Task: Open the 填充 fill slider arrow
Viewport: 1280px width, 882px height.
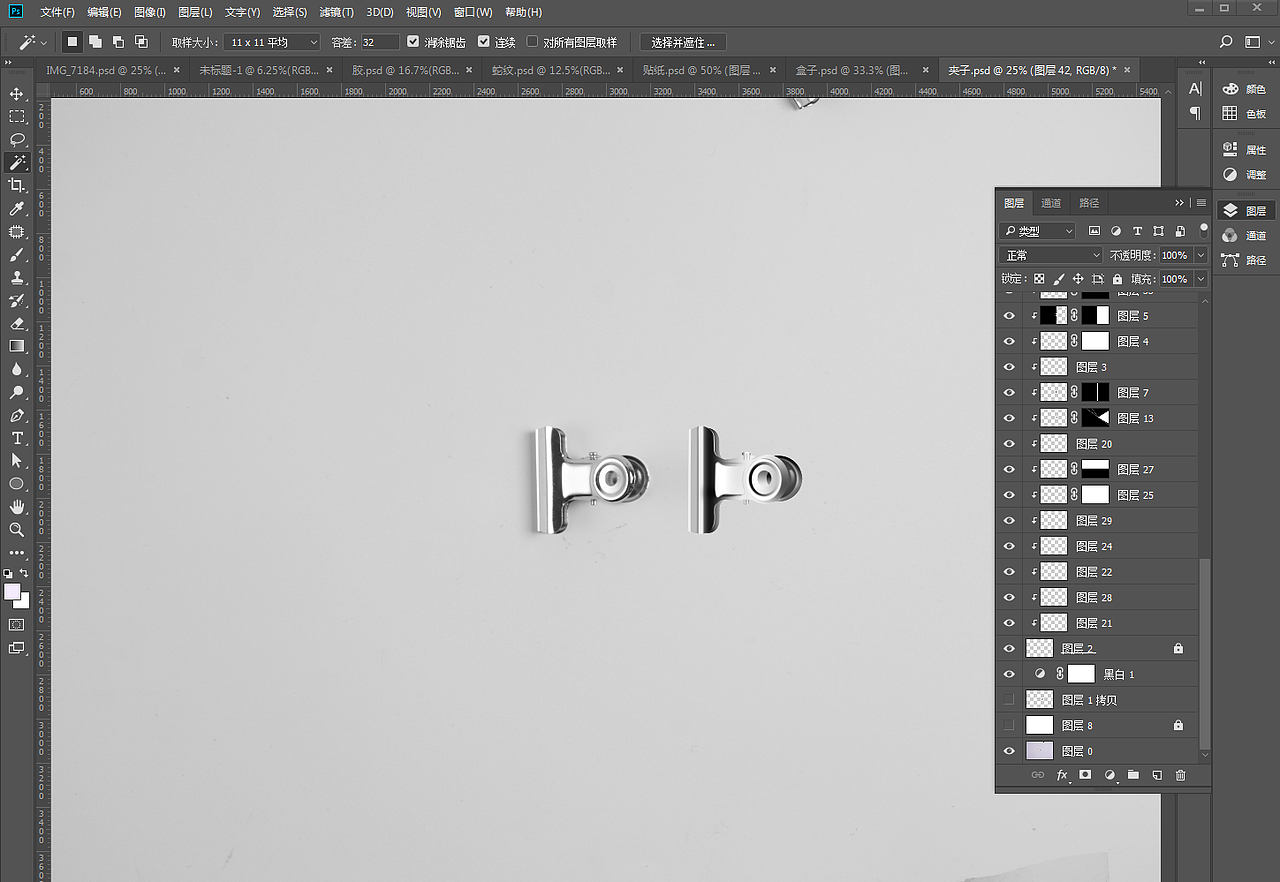Action: (x=1201, y=280)
